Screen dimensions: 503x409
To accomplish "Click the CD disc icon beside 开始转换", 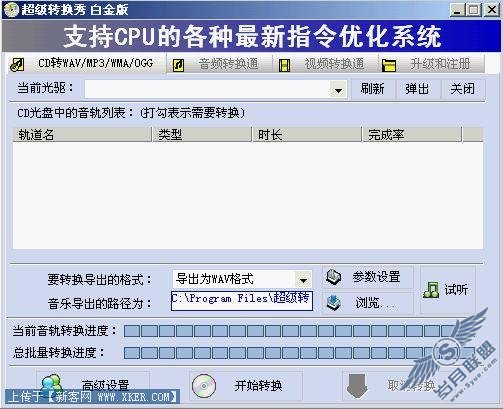I will point(204,386).
